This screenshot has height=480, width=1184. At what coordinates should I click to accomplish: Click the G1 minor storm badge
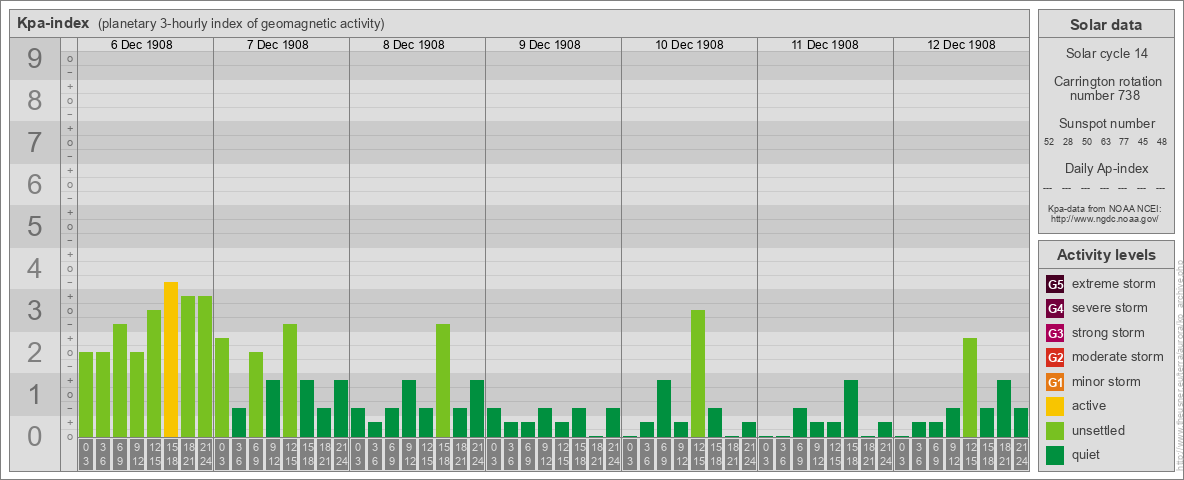[1055, 382]
